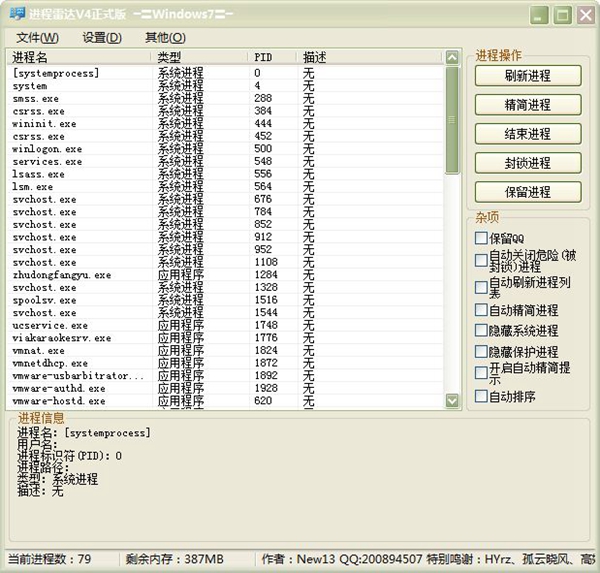This screenshot has height=573, width=600.
Task: Select svchost.exe with PID 1108
Action: click(x=225, y=263)
